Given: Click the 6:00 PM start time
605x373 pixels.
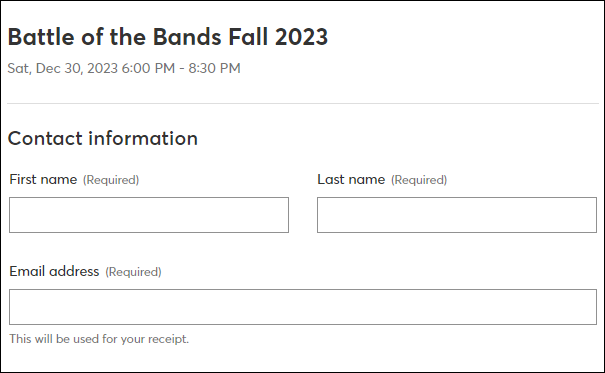Looking at the screenshot, I should coord(148,68).
